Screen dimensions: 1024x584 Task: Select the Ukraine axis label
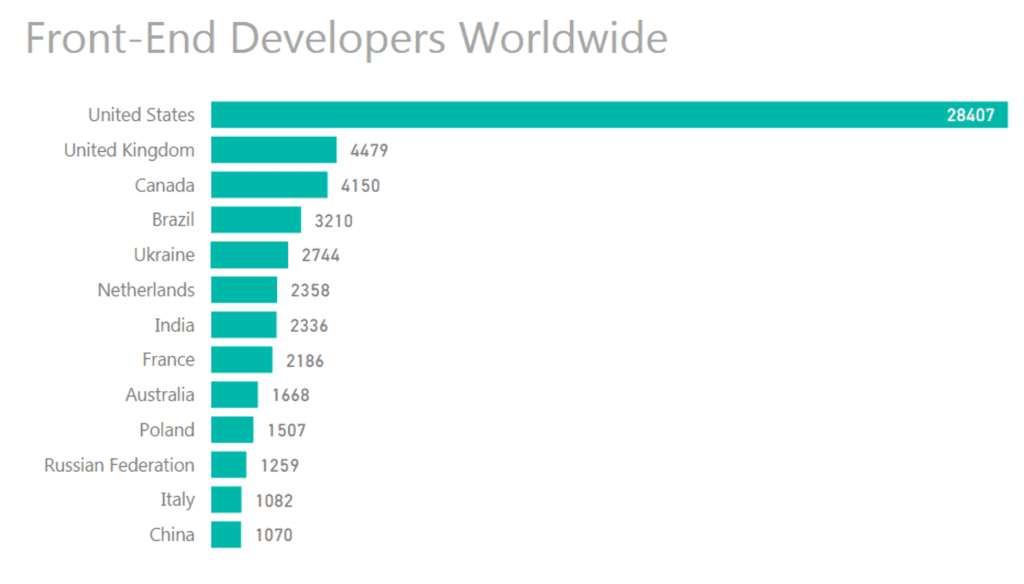164,254
